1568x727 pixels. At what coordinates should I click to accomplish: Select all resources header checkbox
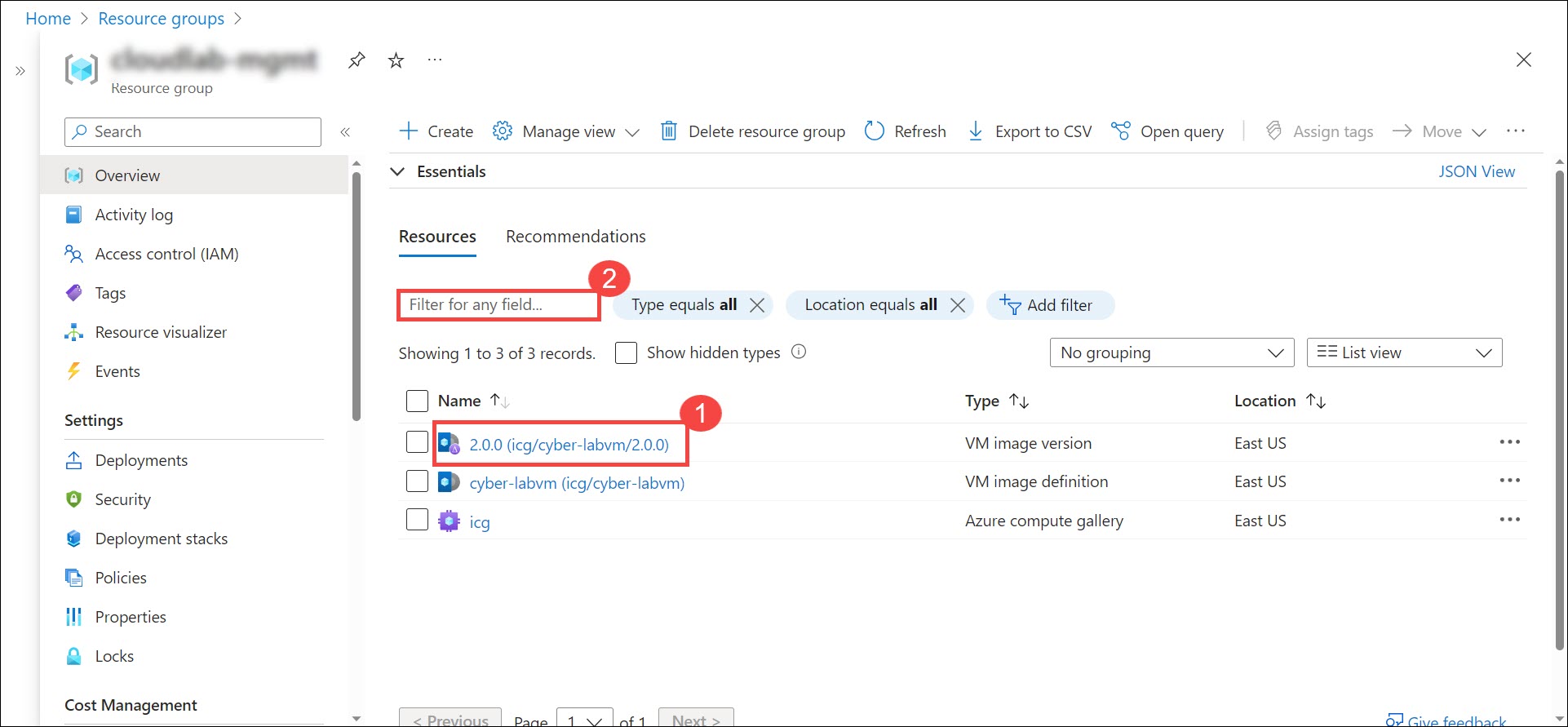pos(417,401)
